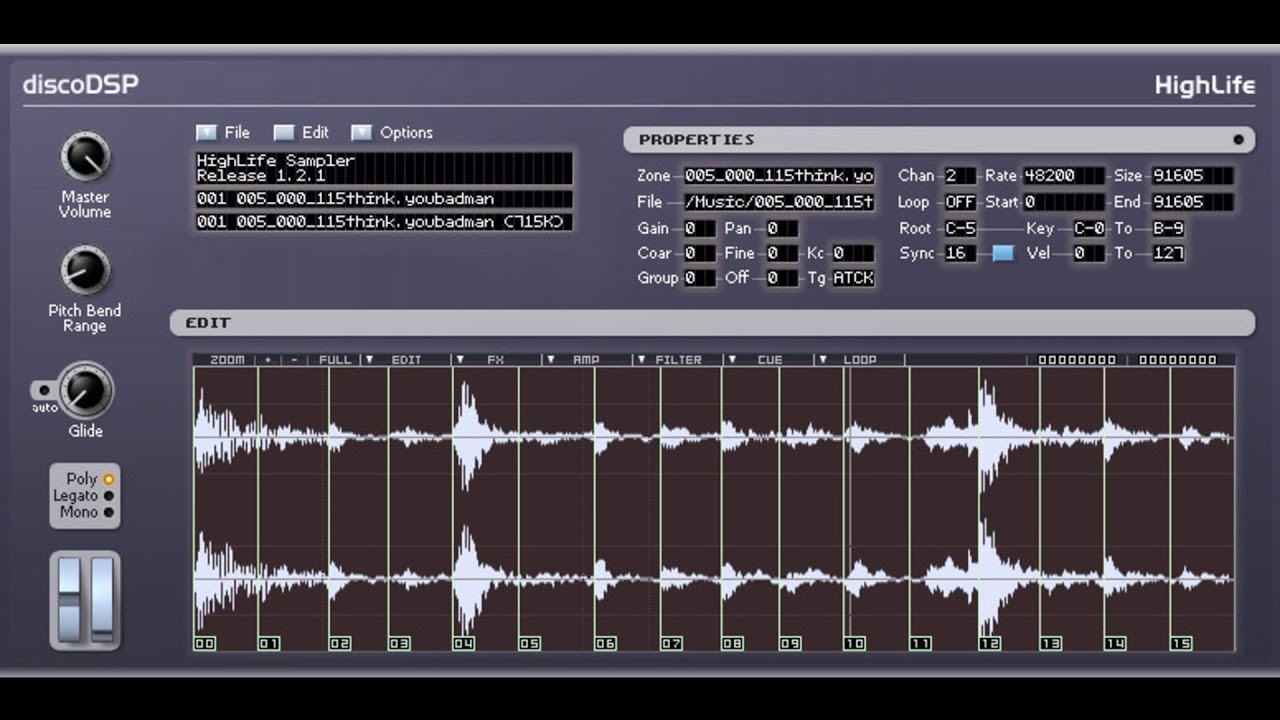1280x720 pixels.
Task: Click the Fine tuning value
Action: point(781,254)
